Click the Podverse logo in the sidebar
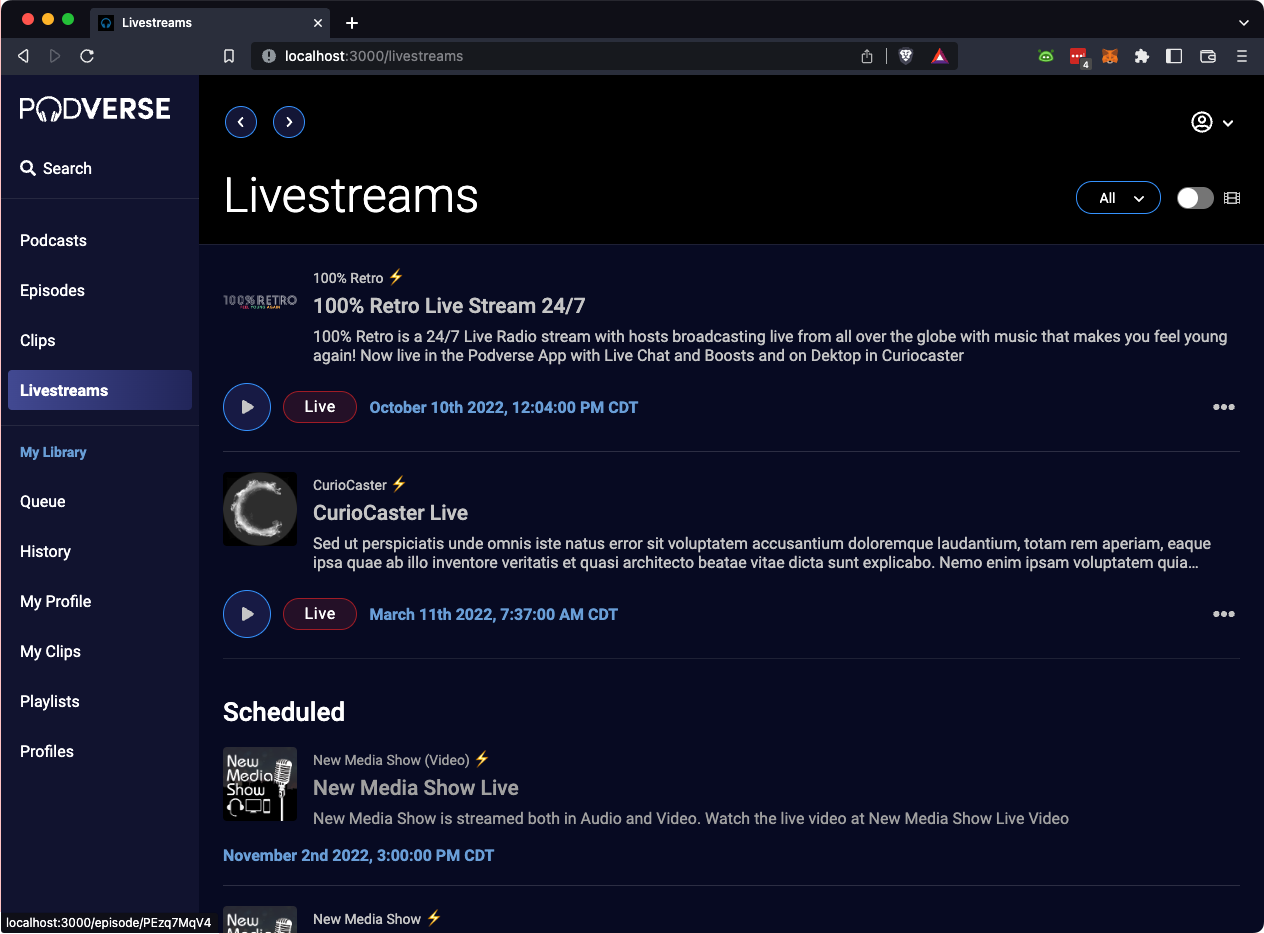This screenshot has height=934, width=1264. [x=95, y=108]
